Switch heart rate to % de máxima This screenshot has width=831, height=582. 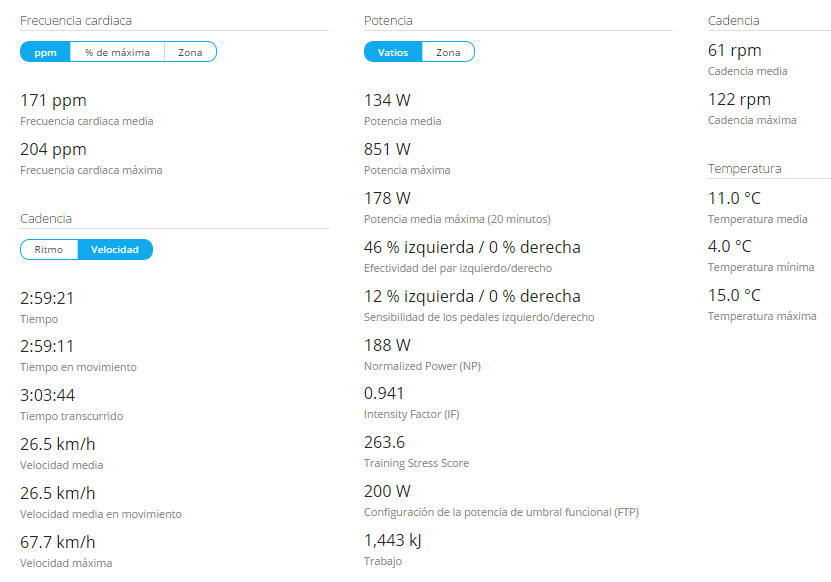tap(117, 52)
